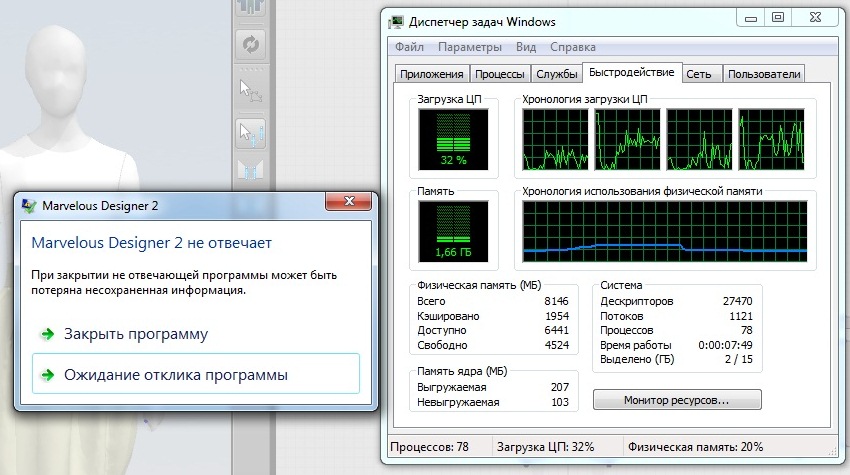Screen dimensions: 850x475
Task: Minimize the Task Manager window
Action: pos(751,18)
